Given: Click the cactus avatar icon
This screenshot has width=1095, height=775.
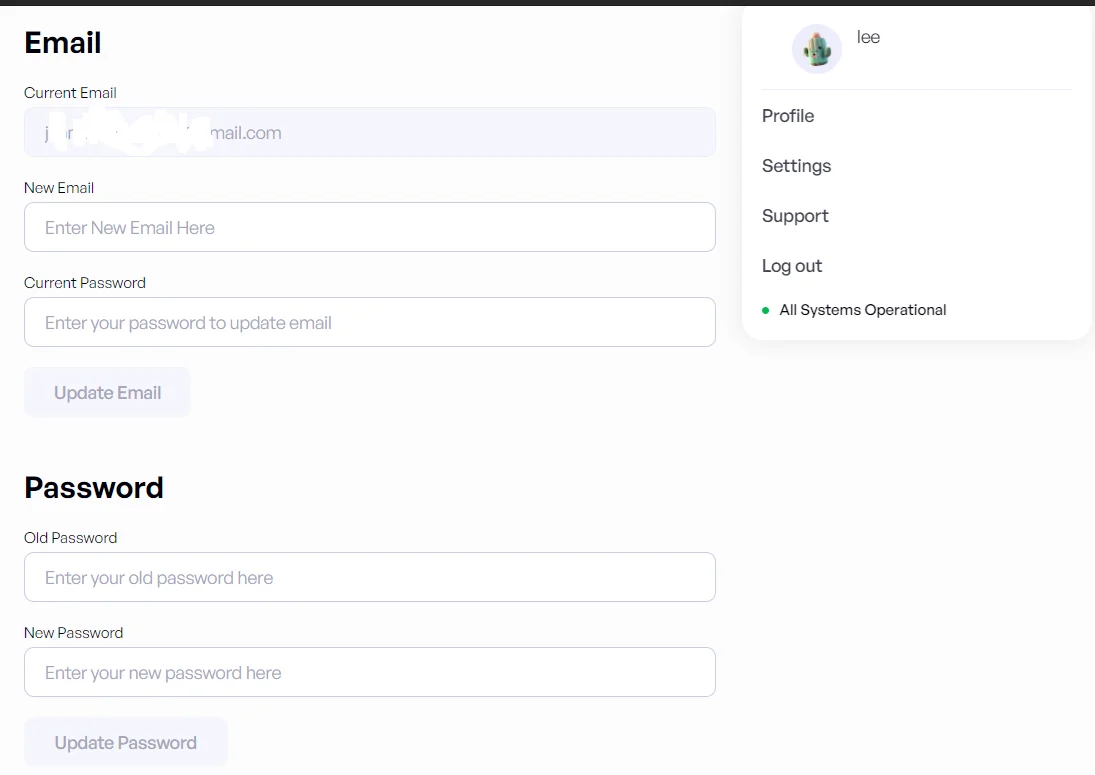Looking at the screenshot, I should point(816,49).
